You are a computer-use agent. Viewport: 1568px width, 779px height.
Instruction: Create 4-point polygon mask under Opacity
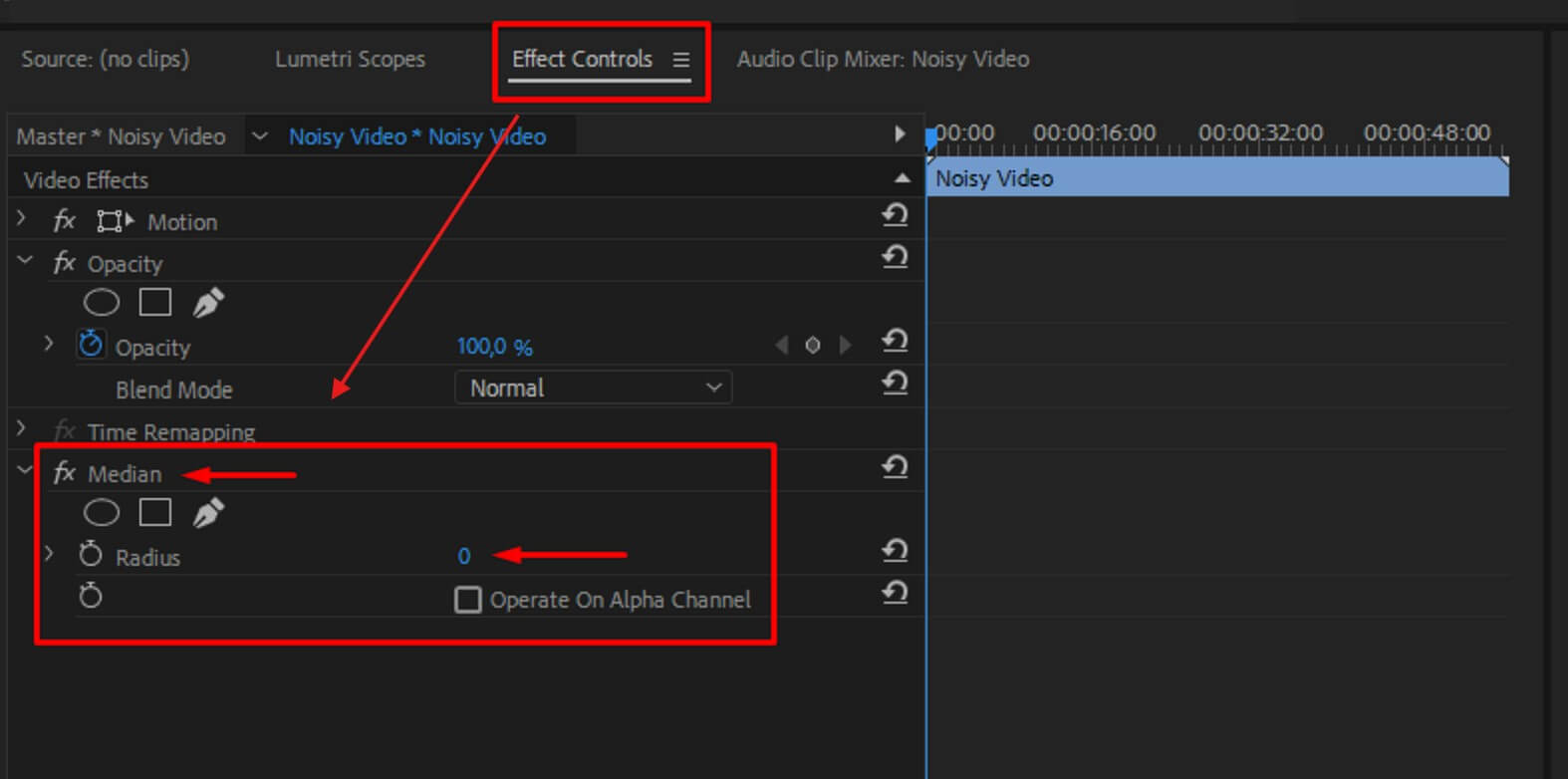point(155,302)
